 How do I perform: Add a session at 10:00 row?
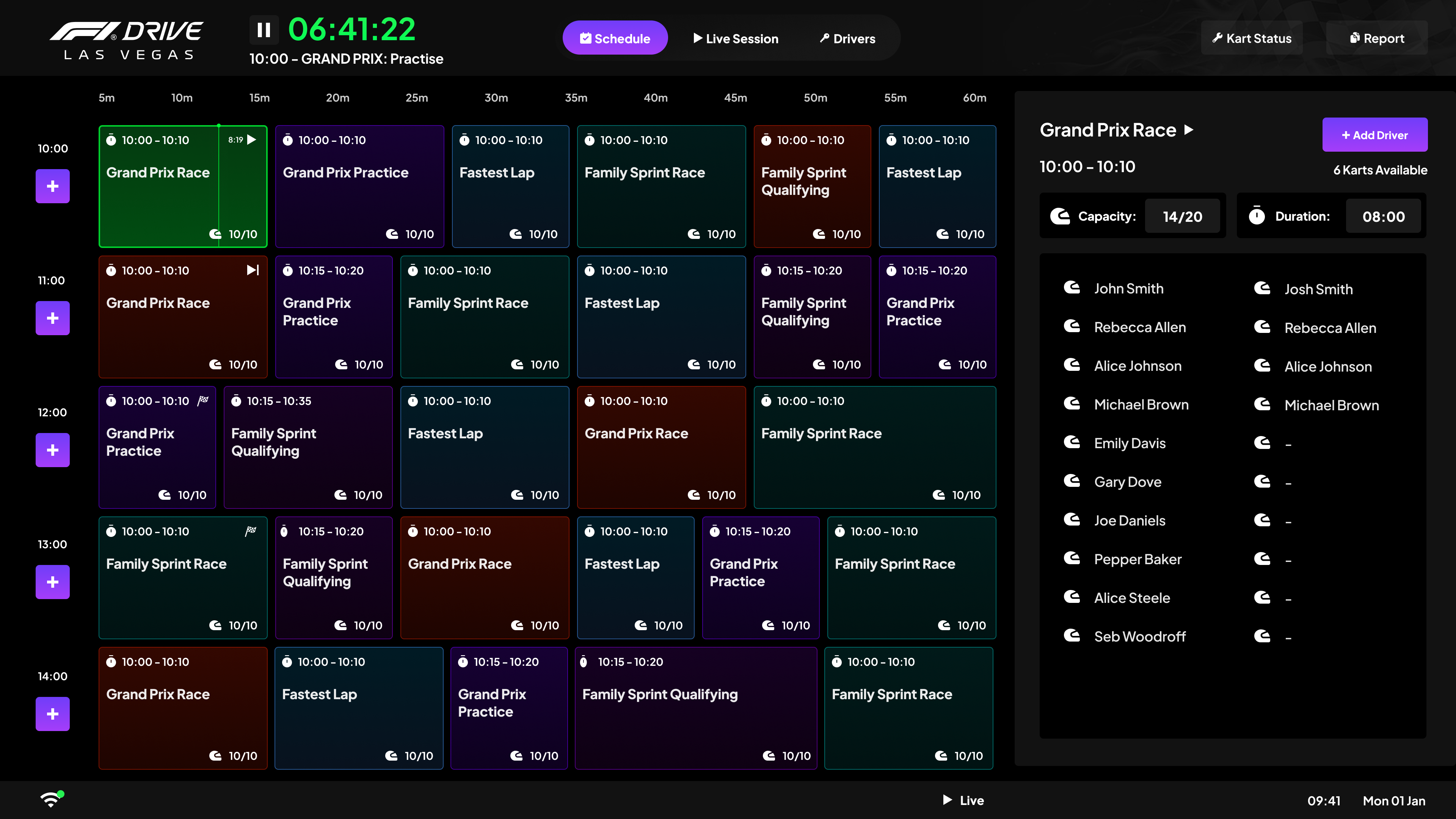click(x=53, y=186)
